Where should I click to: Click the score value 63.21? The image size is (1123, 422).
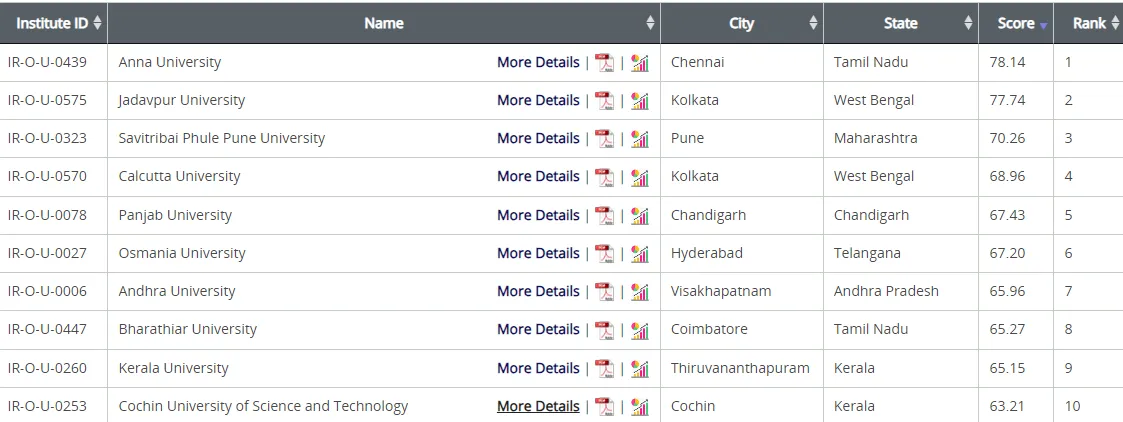(1007, 406)
